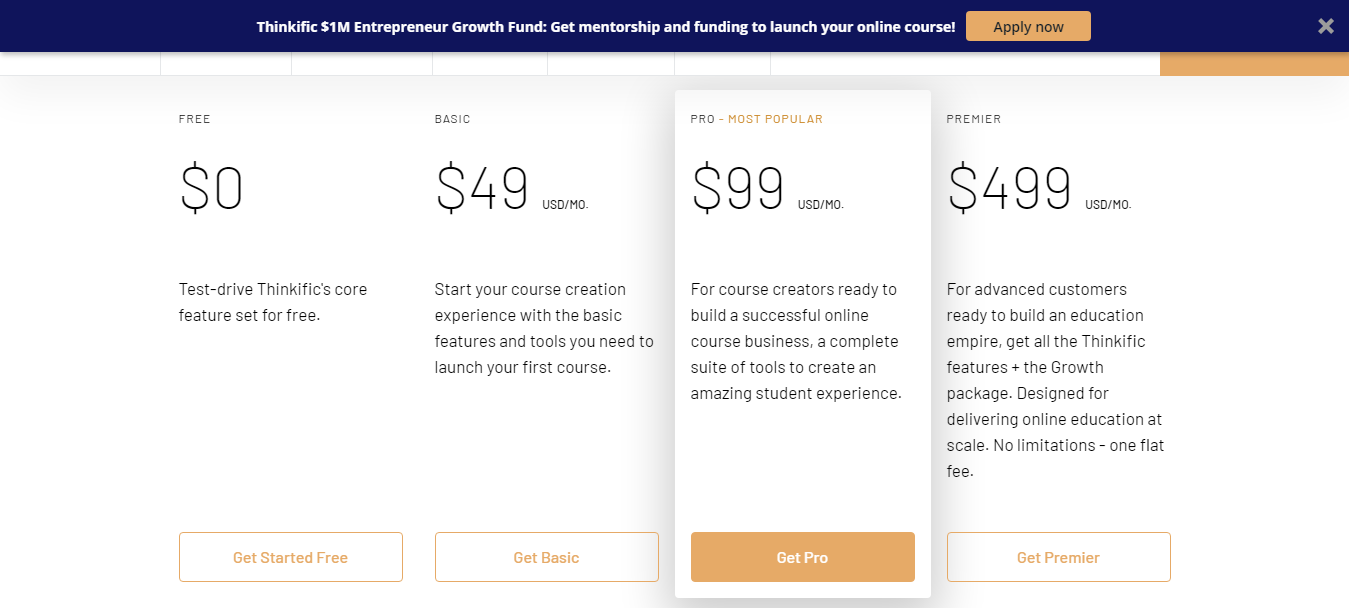Close the Growth Fund announcement banner
This screenshot has width=1349, height=608.
point(1325,26)
